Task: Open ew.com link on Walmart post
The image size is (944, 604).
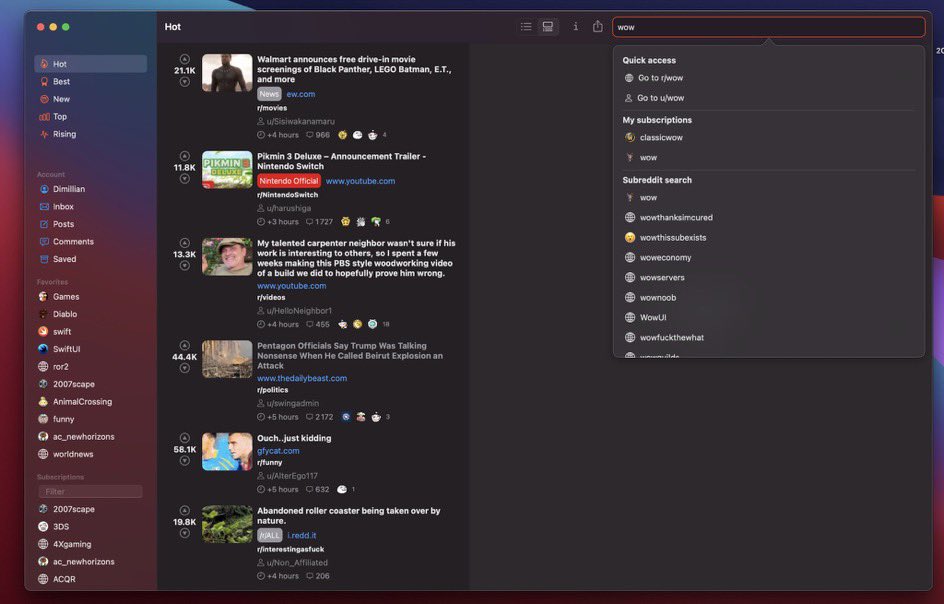Action: [x=300, y=94]
